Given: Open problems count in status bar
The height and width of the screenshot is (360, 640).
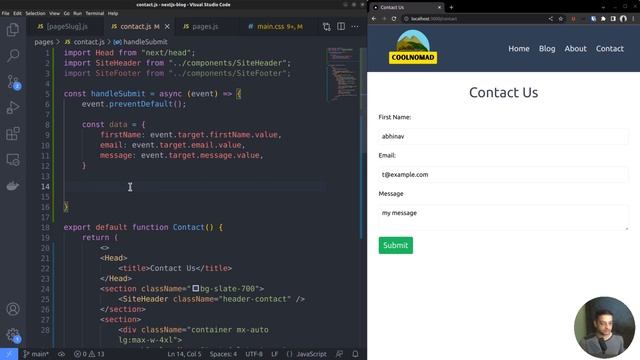Looking at the screenshot, I should pos(89,354).
